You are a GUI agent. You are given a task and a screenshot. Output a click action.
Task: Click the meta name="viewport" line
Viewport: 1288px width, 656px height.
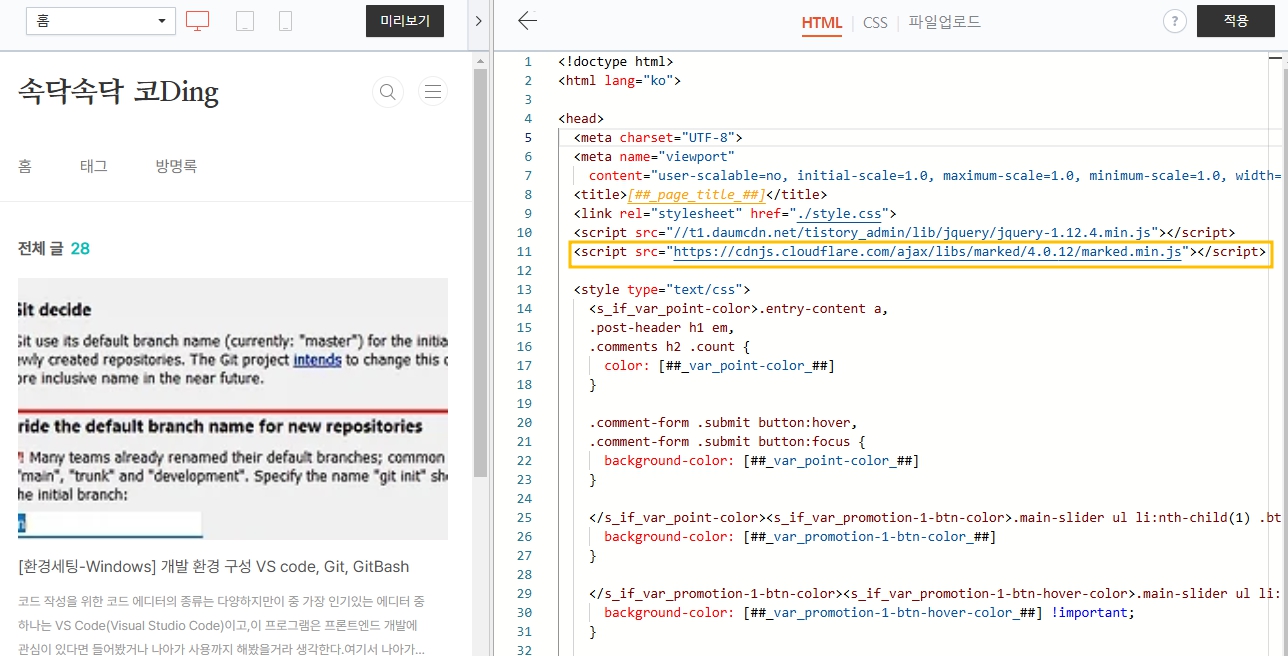[654, 157]
